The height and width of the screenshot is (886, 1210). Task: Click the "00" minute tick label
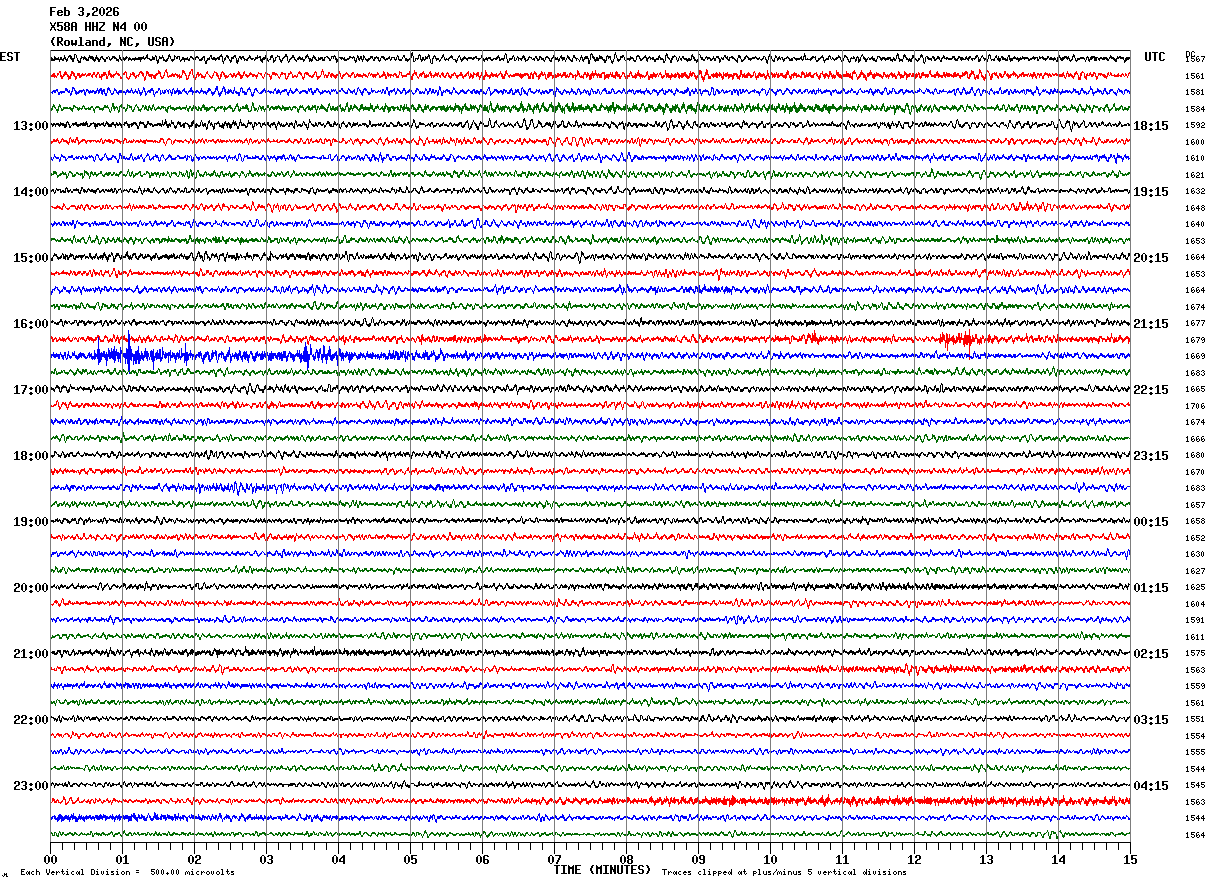coord(50,859)
